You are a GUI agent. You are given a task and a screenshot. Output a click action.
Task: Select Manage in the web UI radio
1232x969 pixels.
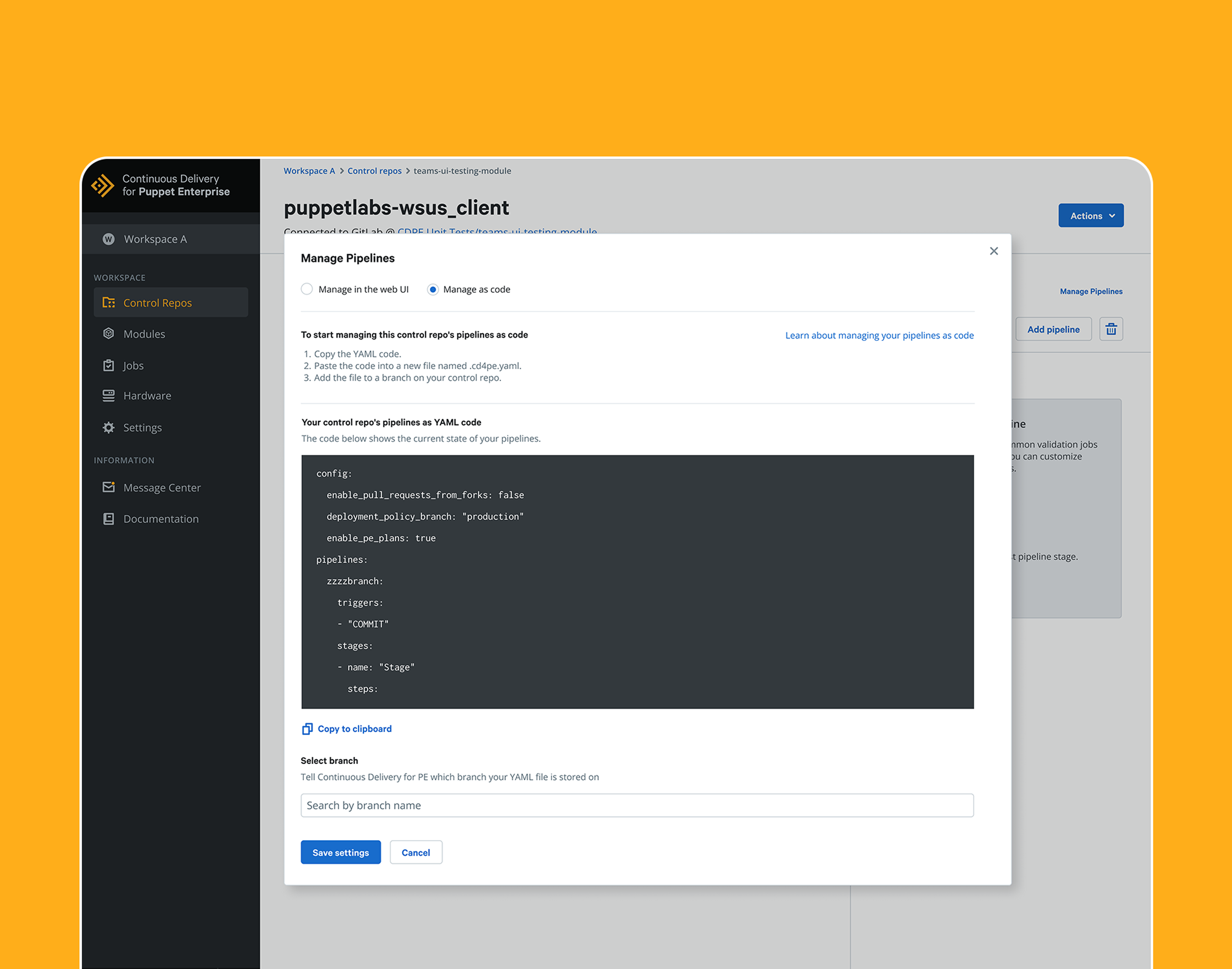coord(307,289)
